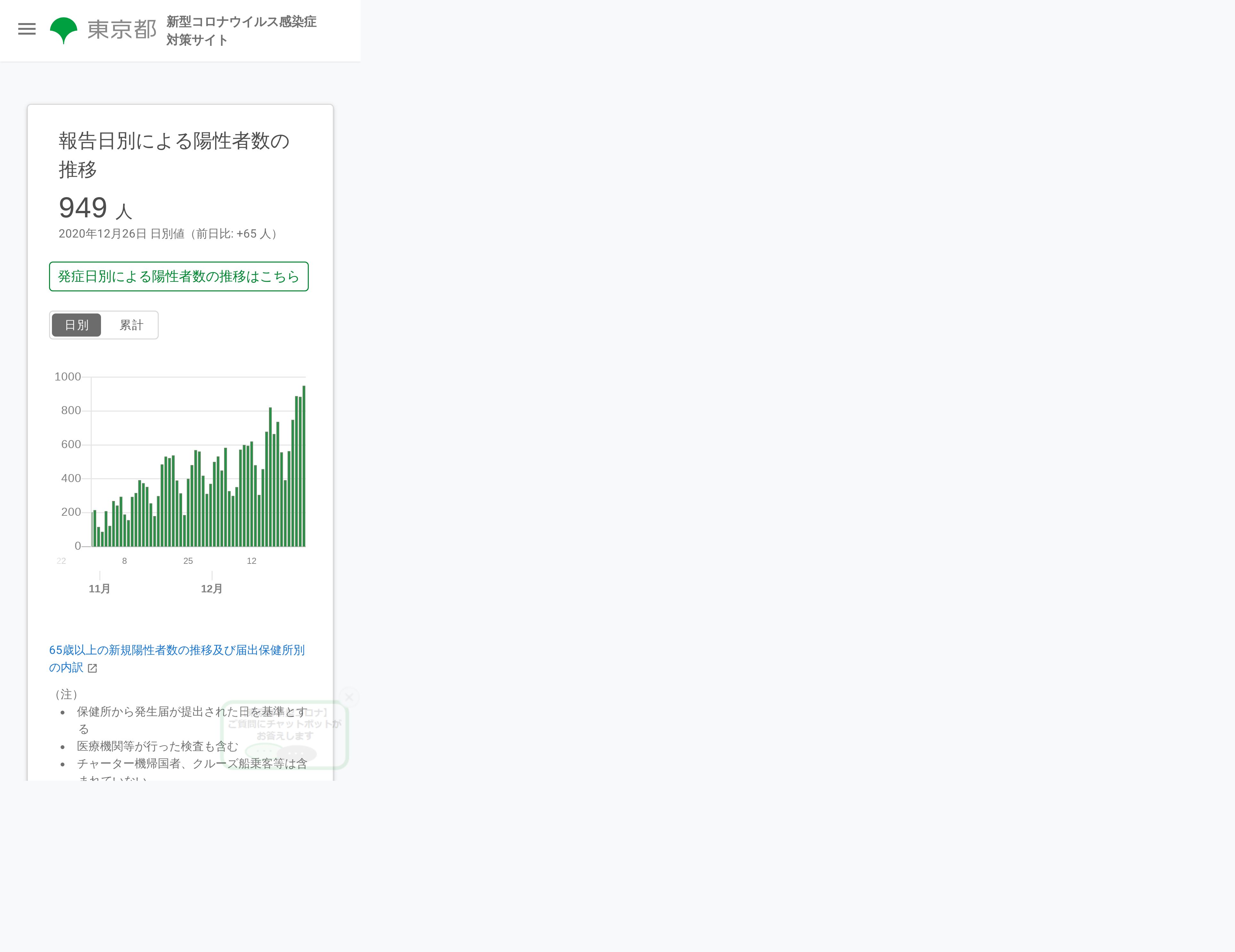Switch chart to 累計 cumulative view
Image resolution: width=1235 pixels, height=952 pixels.
[131, 325]
